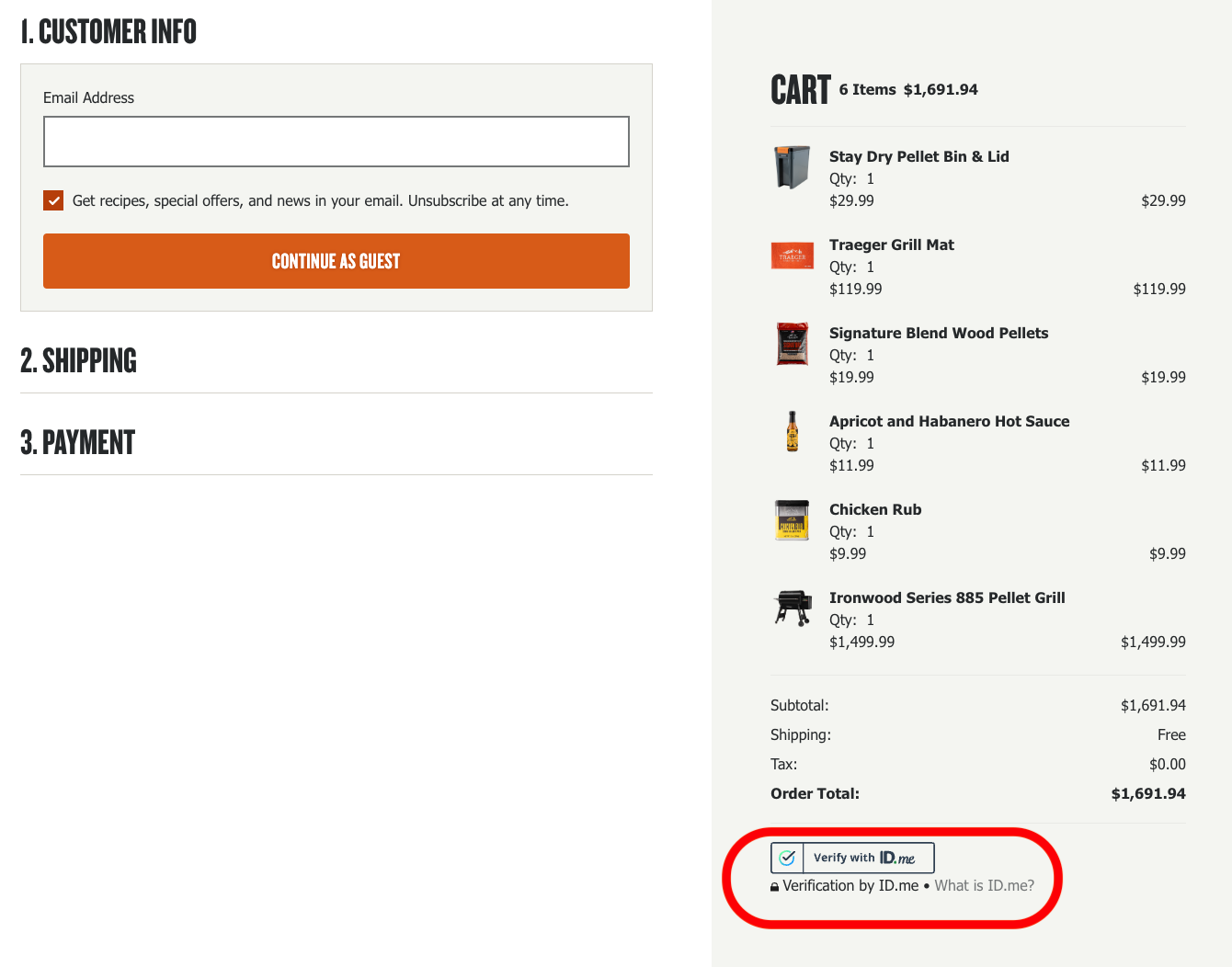Select the Signature Blend Wood Pellets bag image
Viewport: 1232px width, 967px height.
click(x=792, y=344)
